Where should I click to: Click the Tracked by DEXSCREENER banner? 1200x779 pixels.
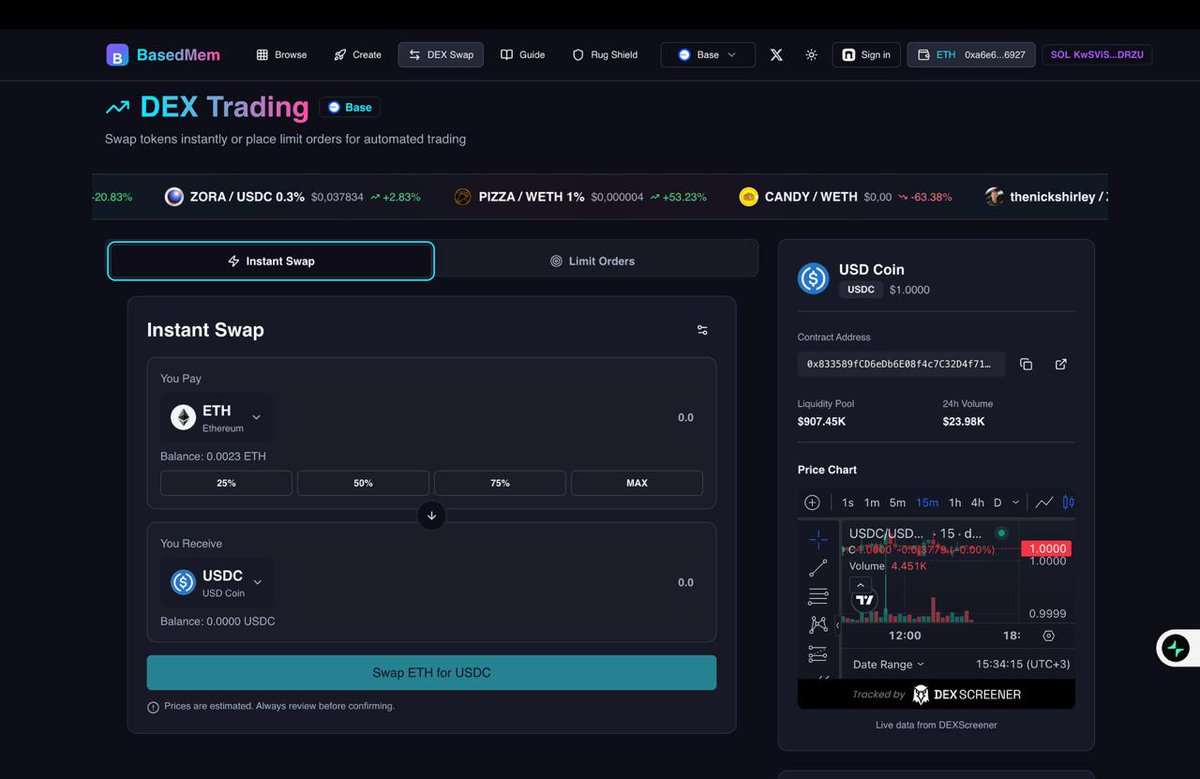click(x=936, y=694)
